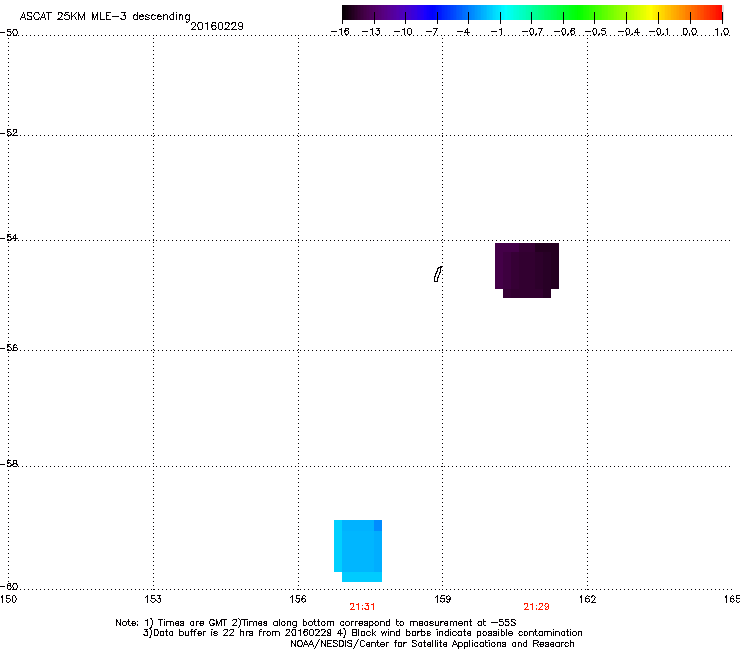Click the NOAA/NESDIS credit line

click(x=432, y=644)
